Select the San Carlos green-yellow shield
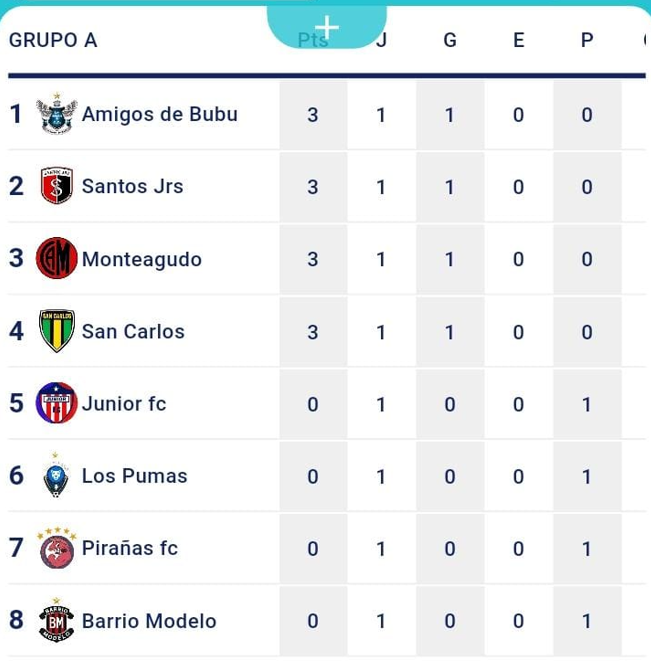The width and height of the screenshot is (651, 670). [57, 331]
